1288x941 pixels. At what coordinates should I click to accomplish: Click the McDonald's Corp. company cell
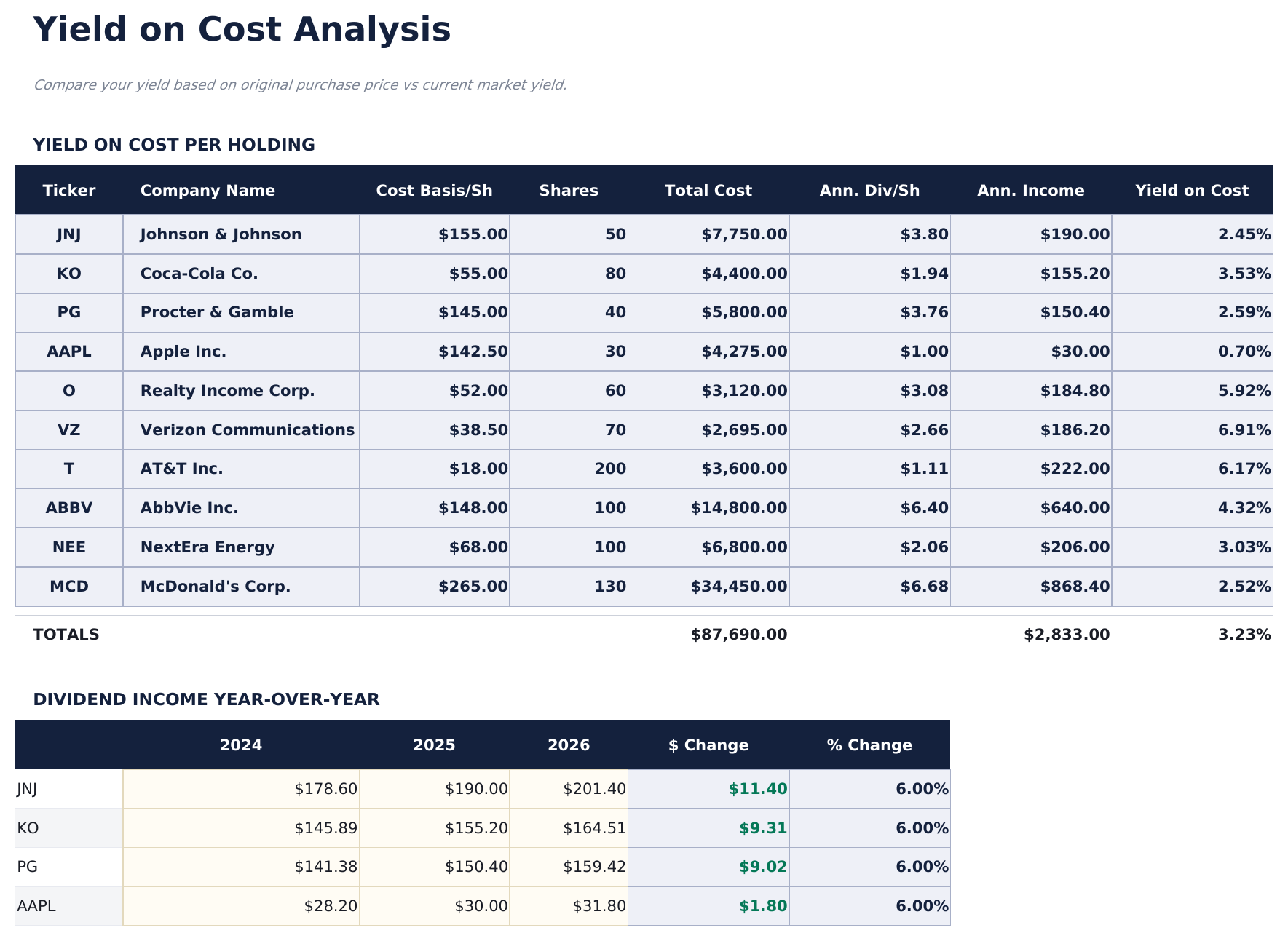[x=211, y=585]
